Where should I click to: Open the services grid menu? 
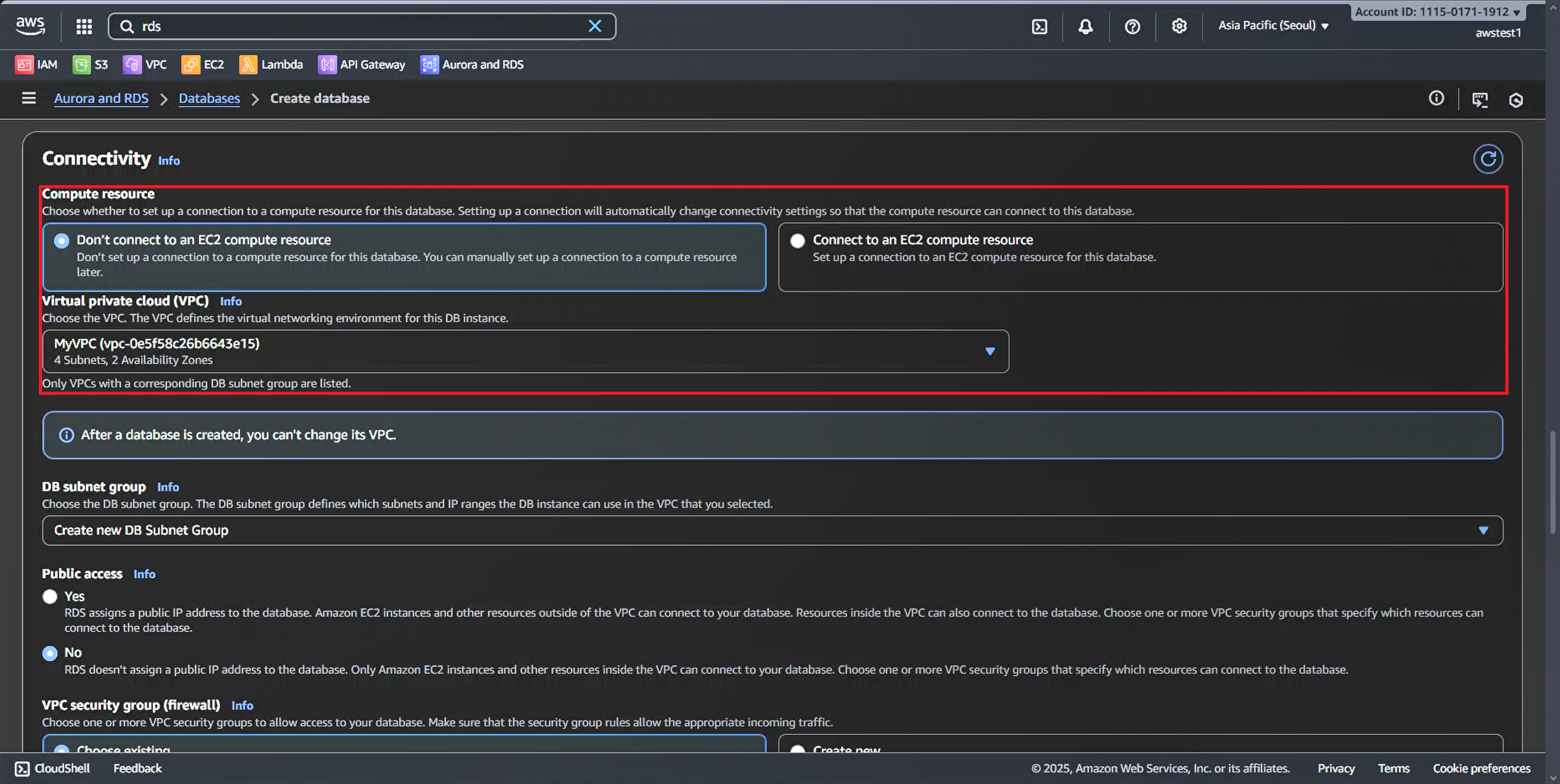click(84, 26)
